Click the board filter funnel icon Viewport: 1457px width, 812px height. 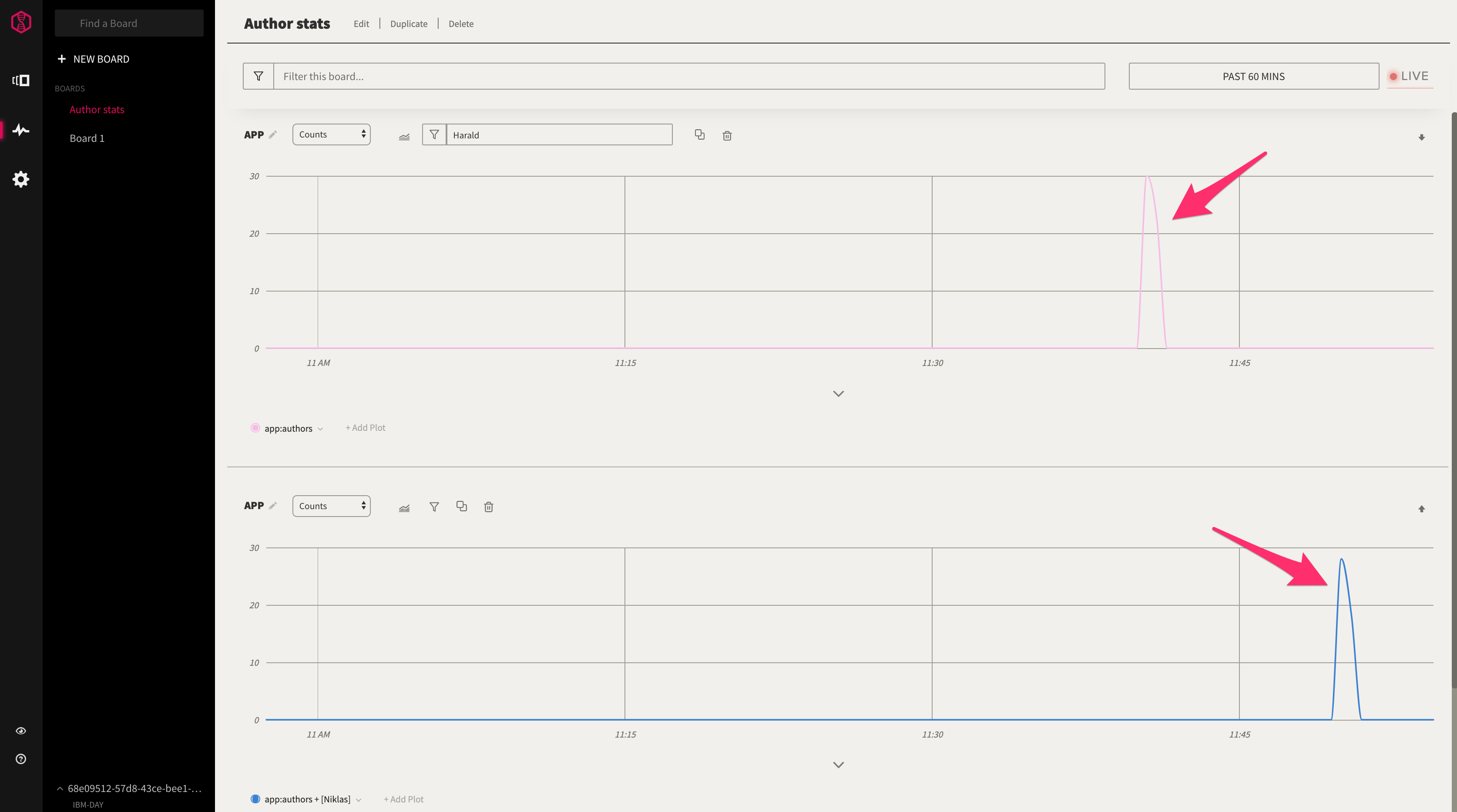(258, 76)
